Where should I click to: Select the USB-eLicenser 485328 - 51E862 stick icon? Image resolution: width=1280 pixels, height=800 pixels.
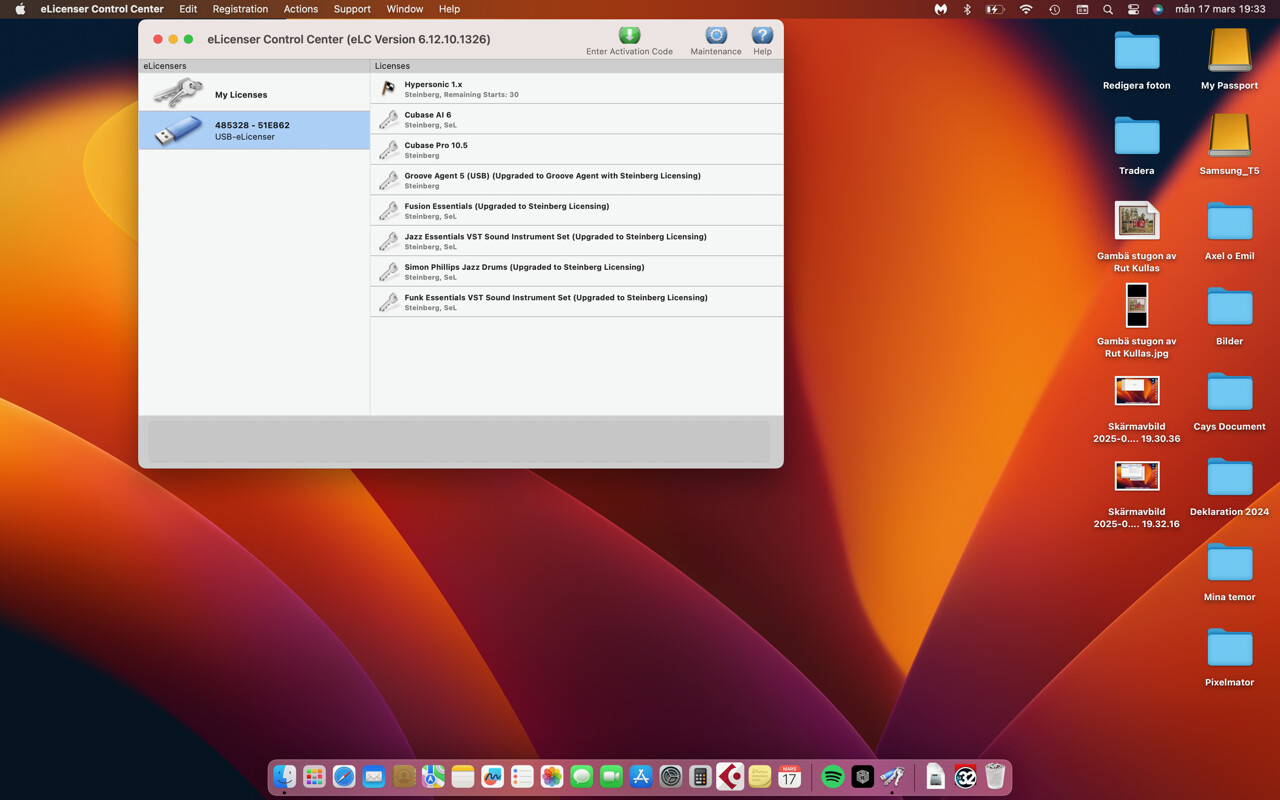tap(179, 130)
